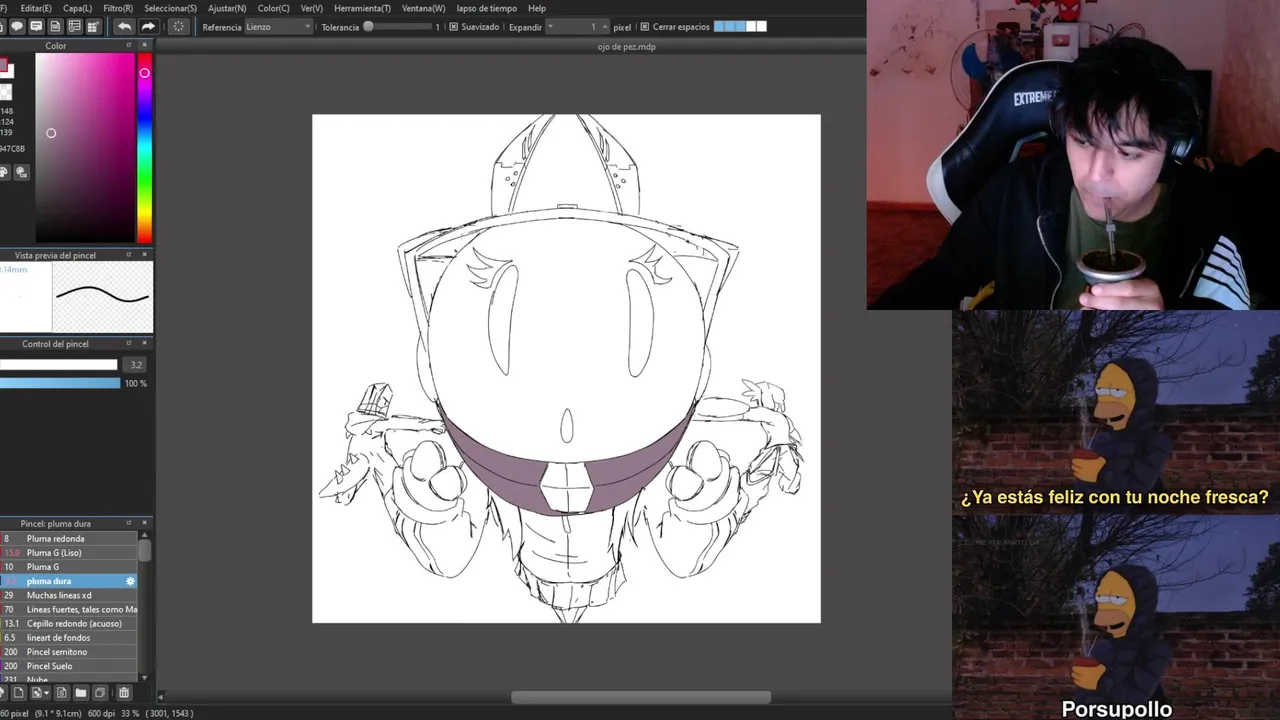Open the Expandir dropdown arrow
This screenshot has height=720, width=1280.
(553, 27)
